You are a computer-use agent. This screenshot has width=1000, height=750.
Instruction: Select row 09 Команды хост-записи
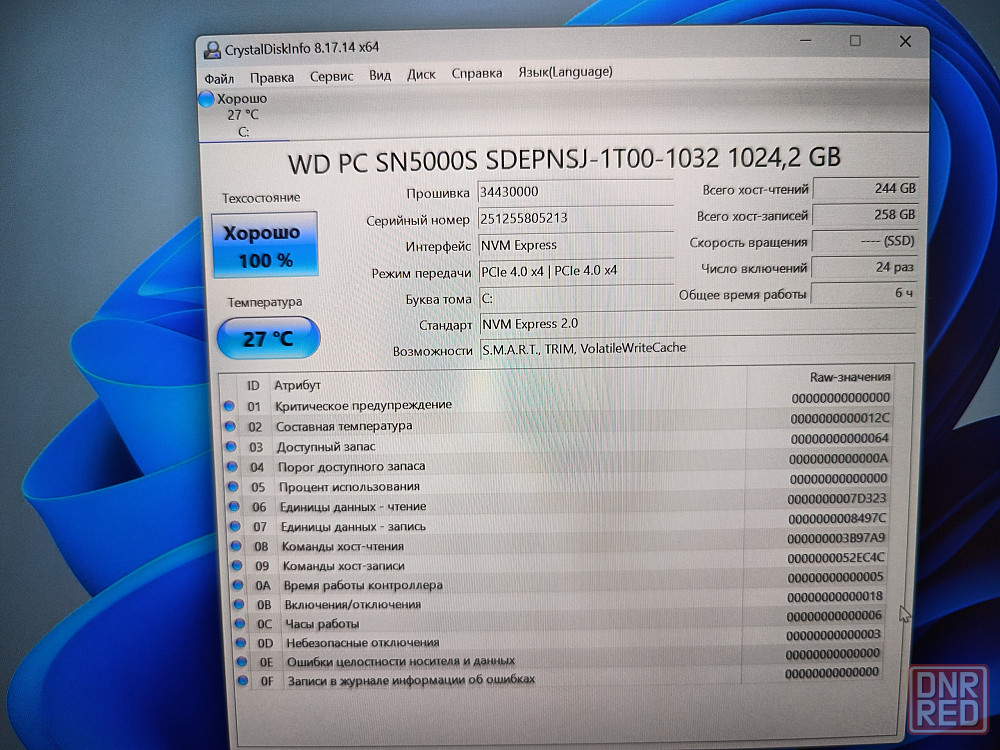click(x=557, y=562)
